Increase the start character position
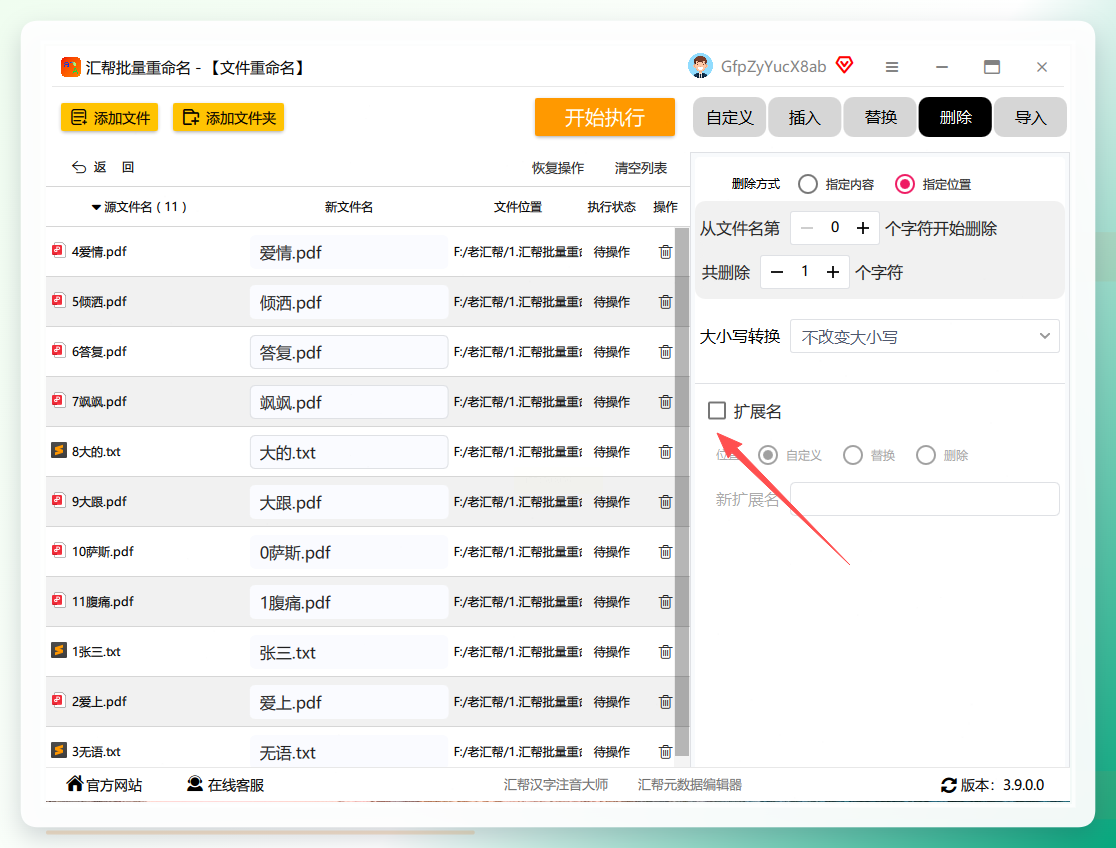 point(863,228)
